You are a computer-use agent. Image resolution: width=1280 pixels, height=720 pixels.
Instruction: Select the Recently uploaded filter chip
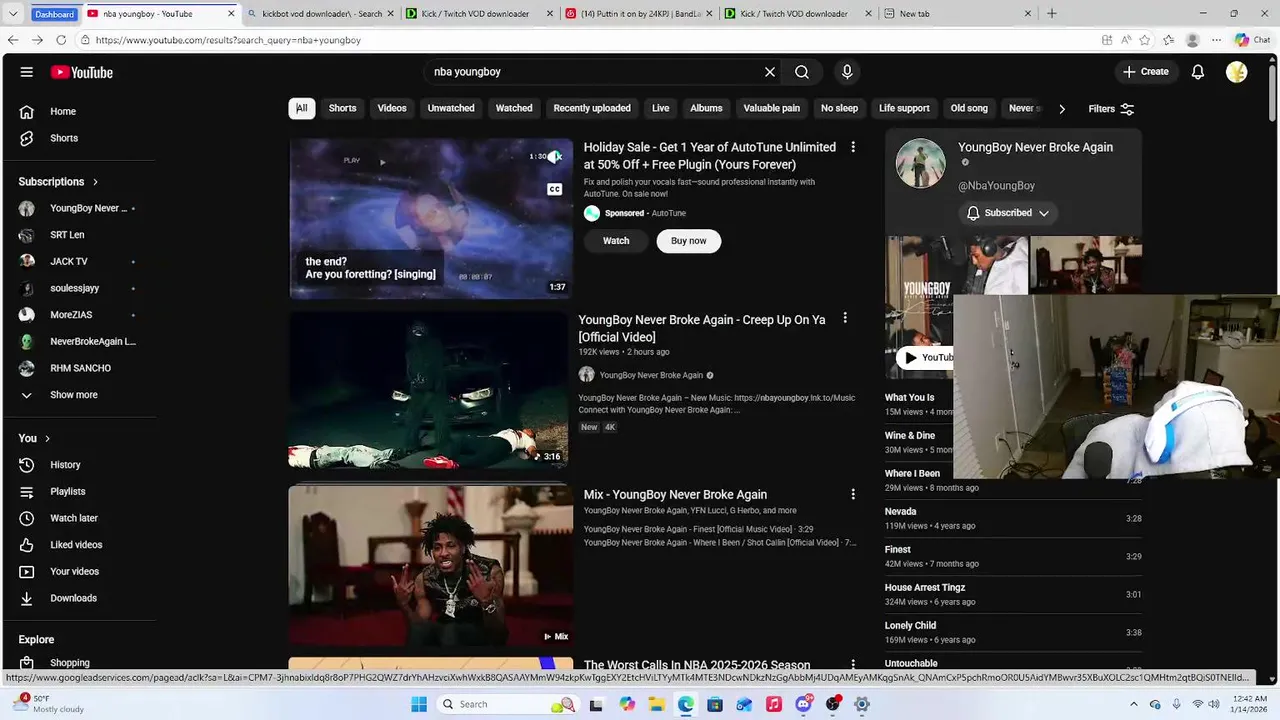point(592,108)
